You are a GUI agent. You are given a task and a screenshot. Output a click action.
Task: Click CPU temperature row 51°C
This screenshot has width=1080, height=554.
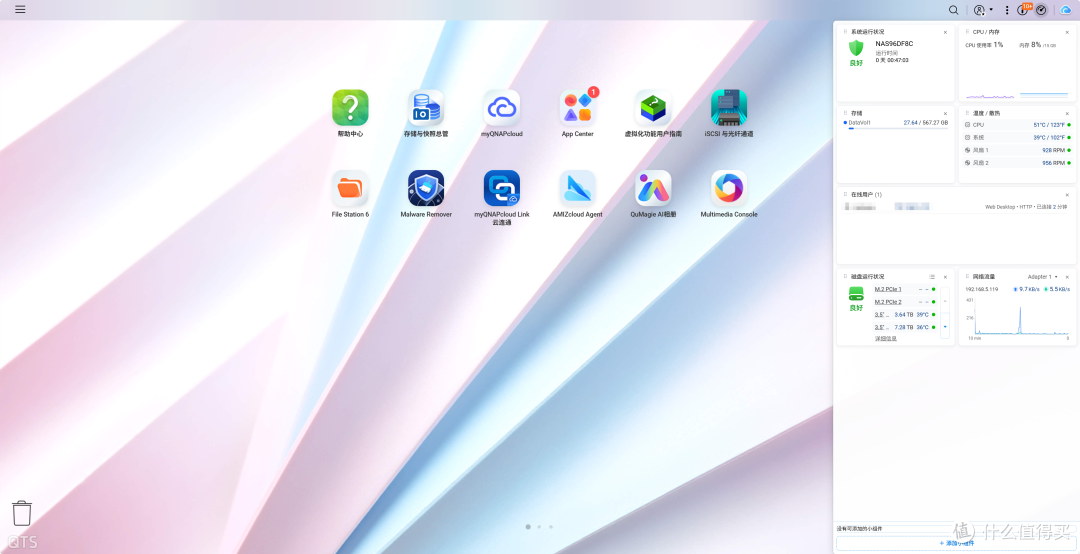coord(1017,125)
